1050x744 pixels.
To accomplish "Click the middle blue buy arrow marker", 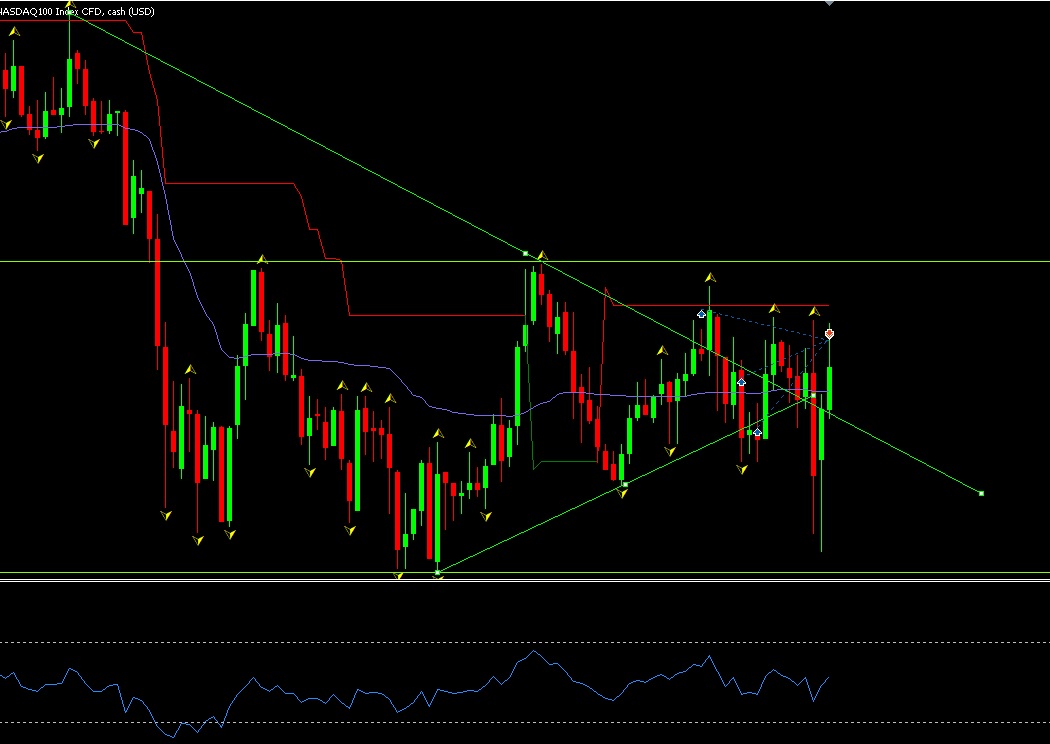I will click(x=741, y=382).
